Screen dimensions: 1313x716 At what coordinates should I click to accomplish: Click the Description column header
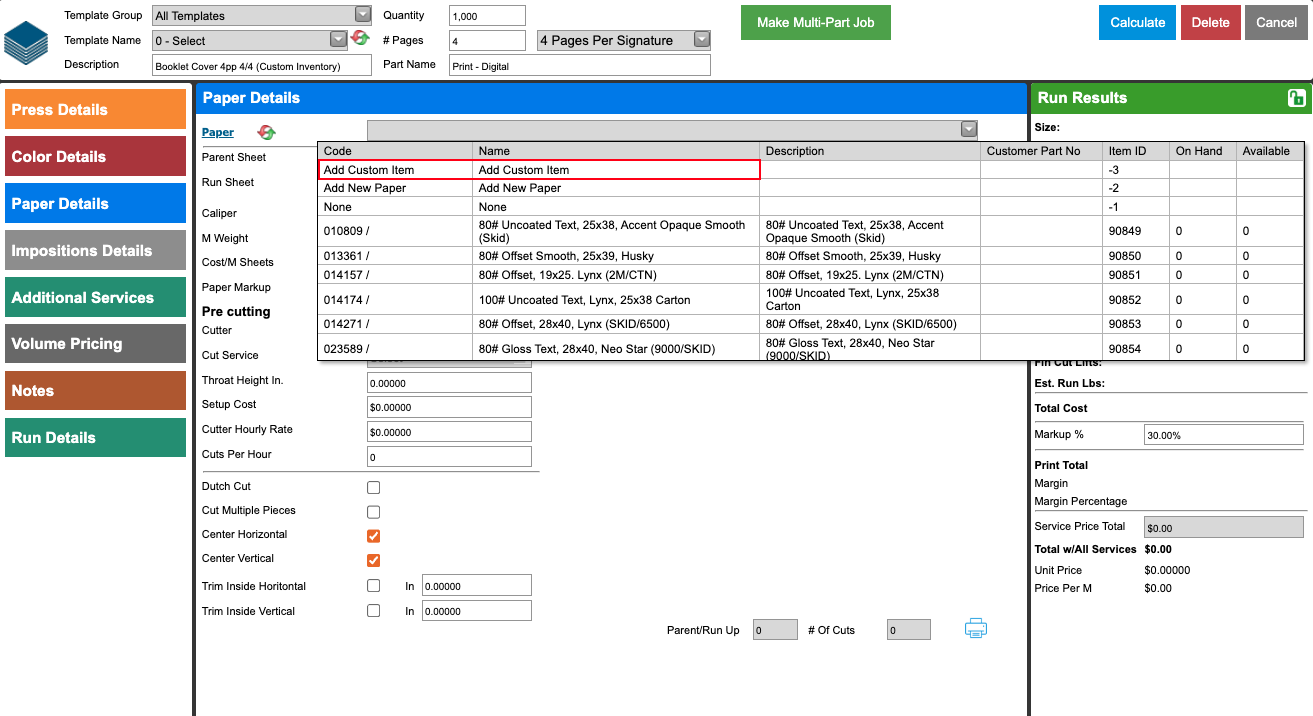(x=870, y=151)
